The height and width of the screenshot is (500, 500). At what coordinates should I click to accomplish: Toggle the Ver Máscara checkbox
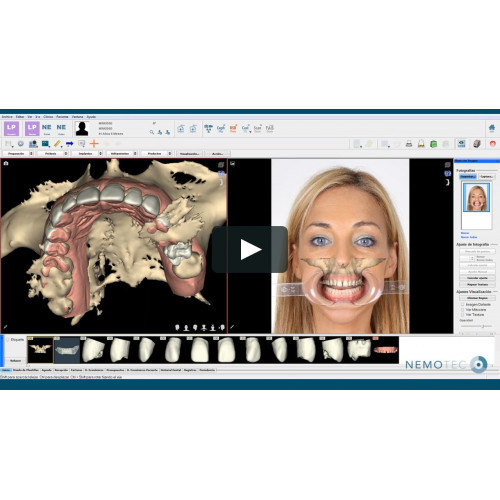point(462,310)
